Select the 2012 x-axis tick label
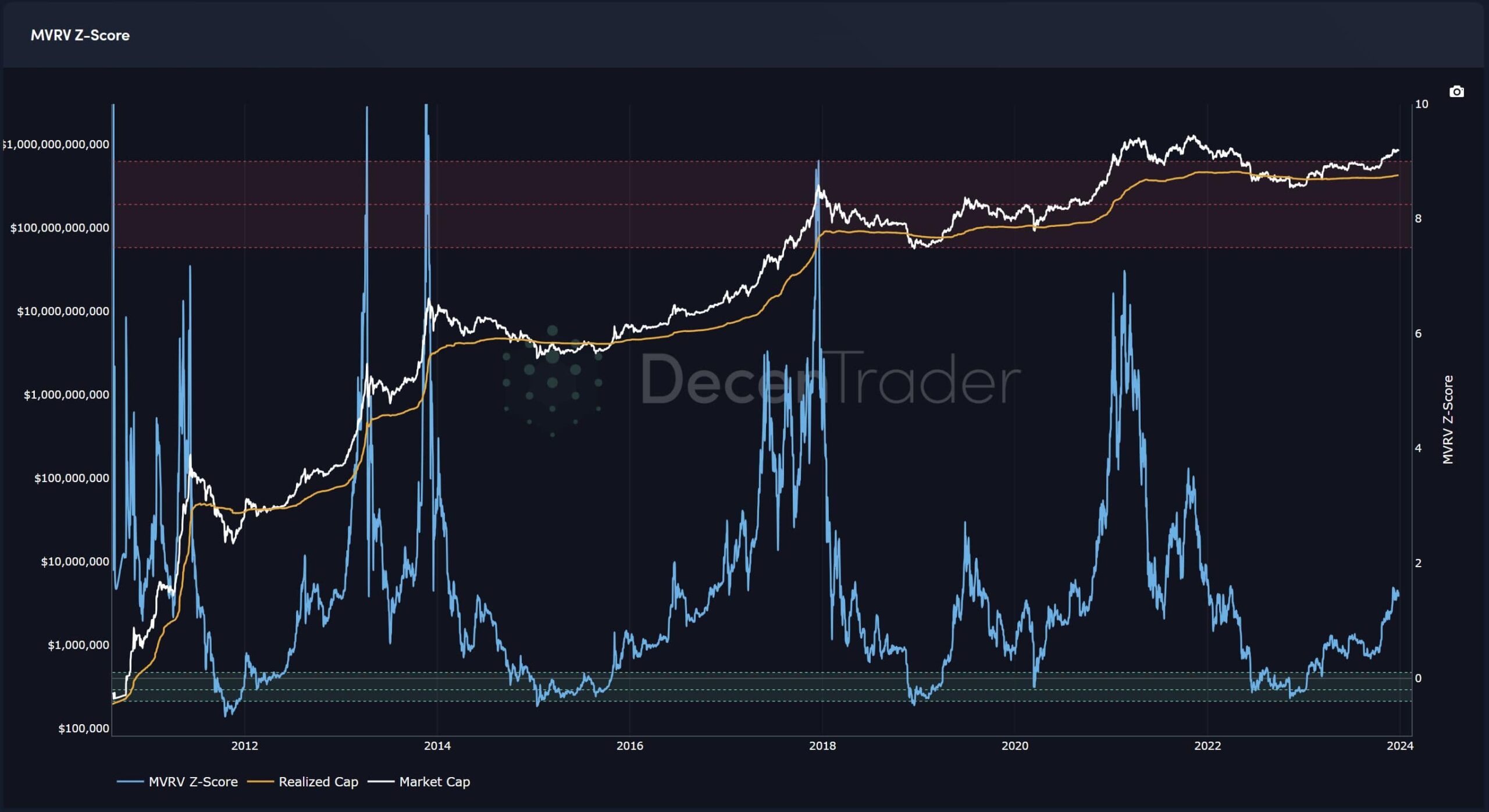The image size is (1489, 812). (x=244, y=746)
